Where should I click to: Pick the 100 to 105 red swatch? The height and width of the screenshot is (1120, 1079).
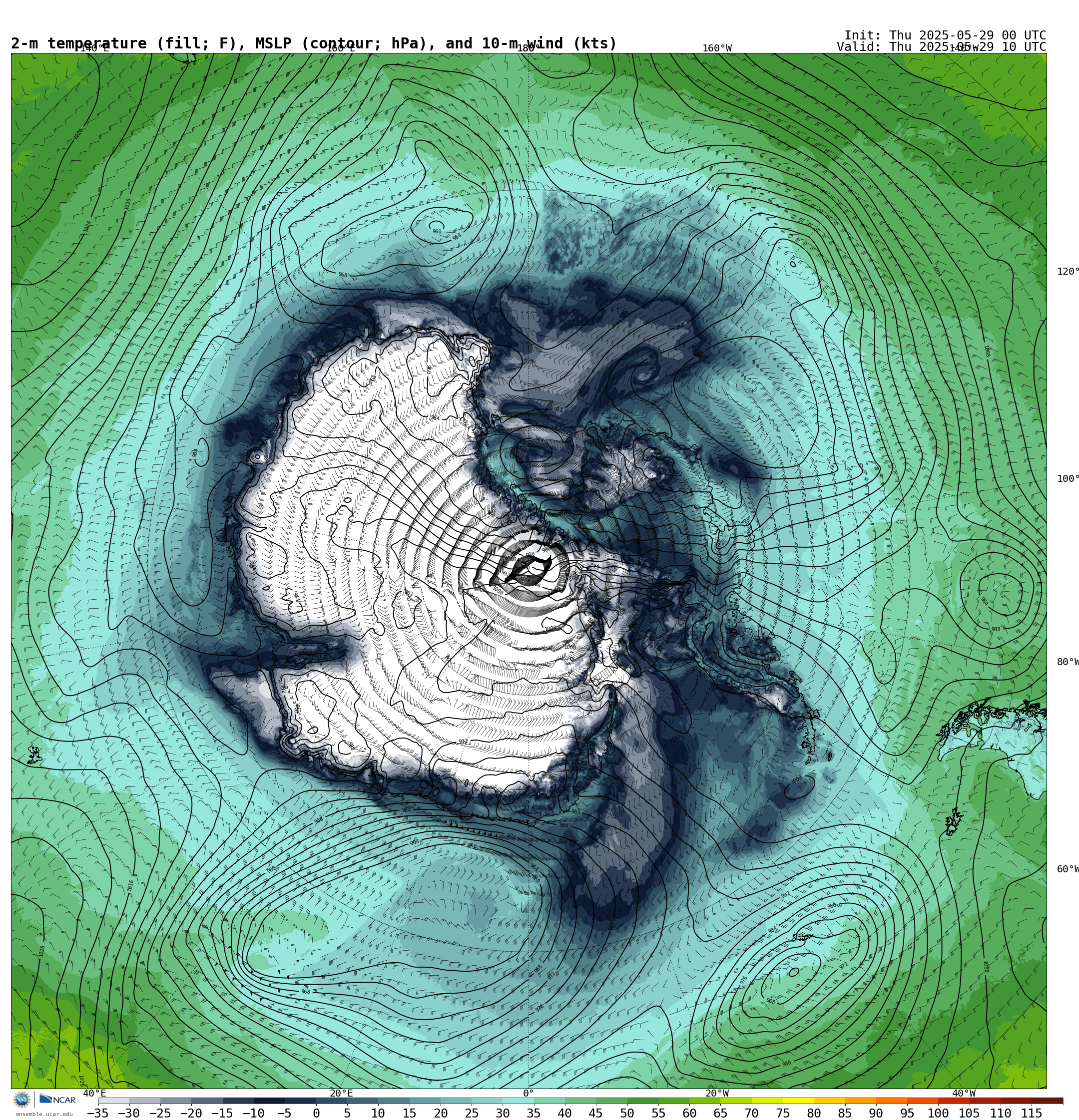click(954, 1101)
